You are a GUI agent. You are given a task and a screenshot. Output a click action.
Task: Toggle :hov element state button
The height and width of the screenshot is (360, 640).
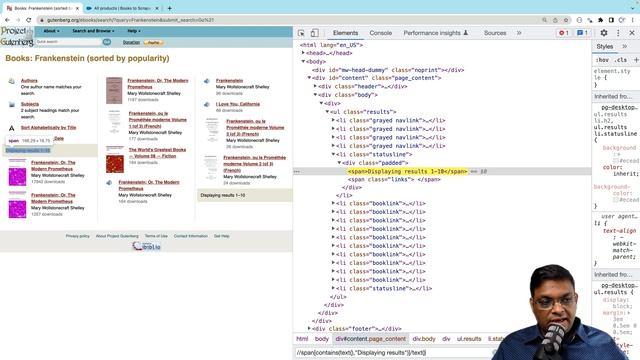[x=602, y=60]
